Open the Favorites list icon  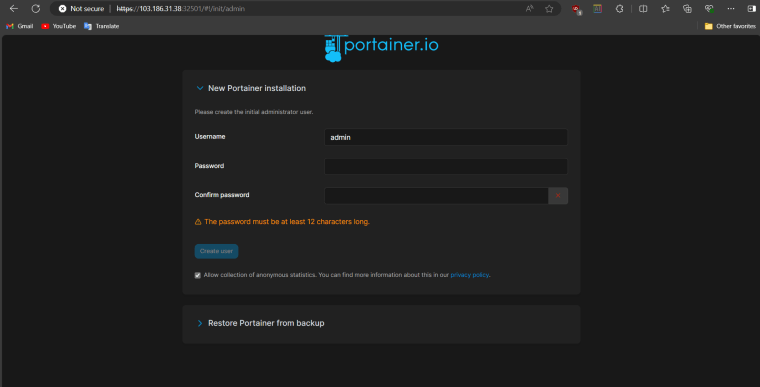click(665, 9)
